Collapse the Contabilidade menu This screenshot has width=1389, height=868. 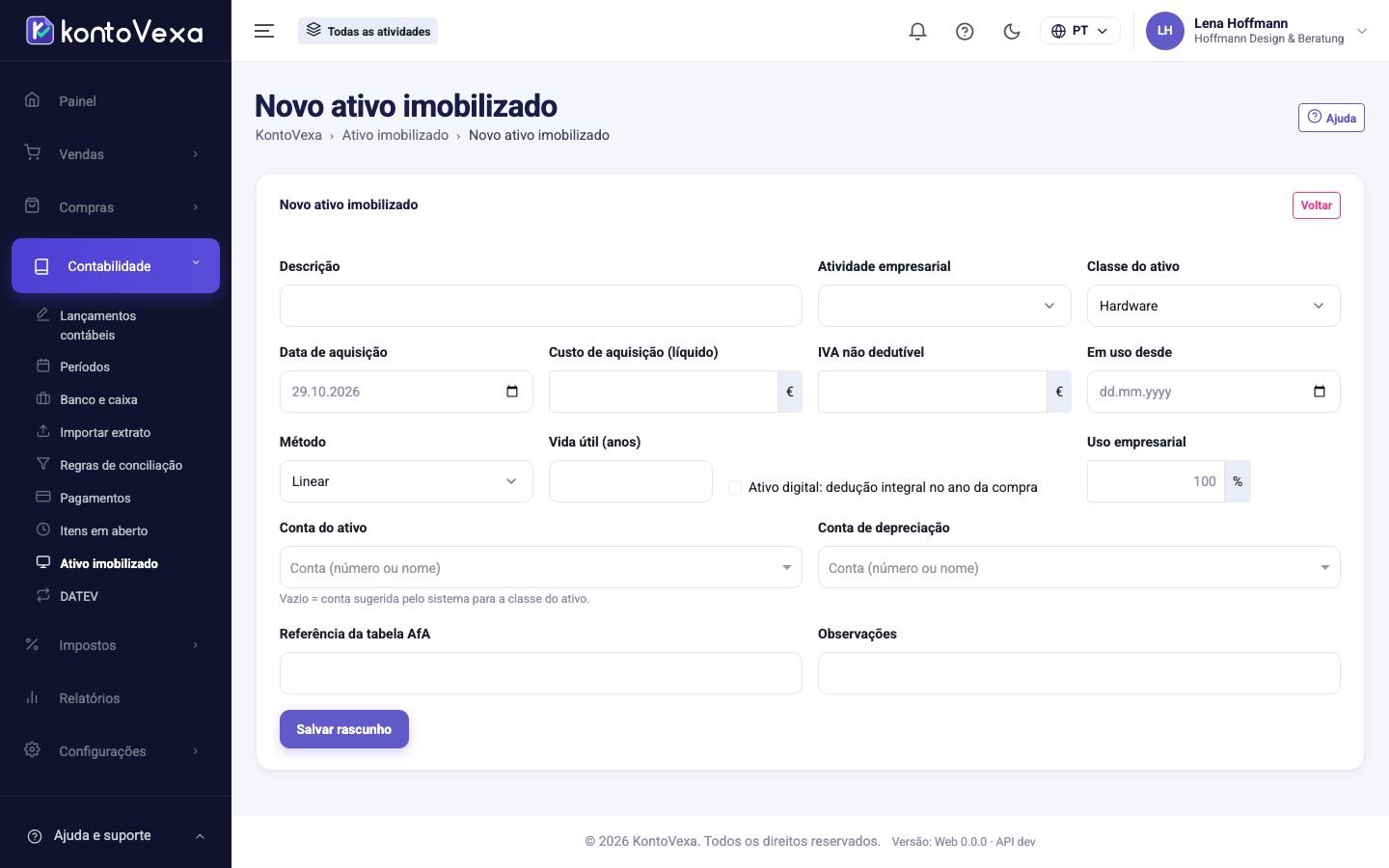[x=116, y=265]
